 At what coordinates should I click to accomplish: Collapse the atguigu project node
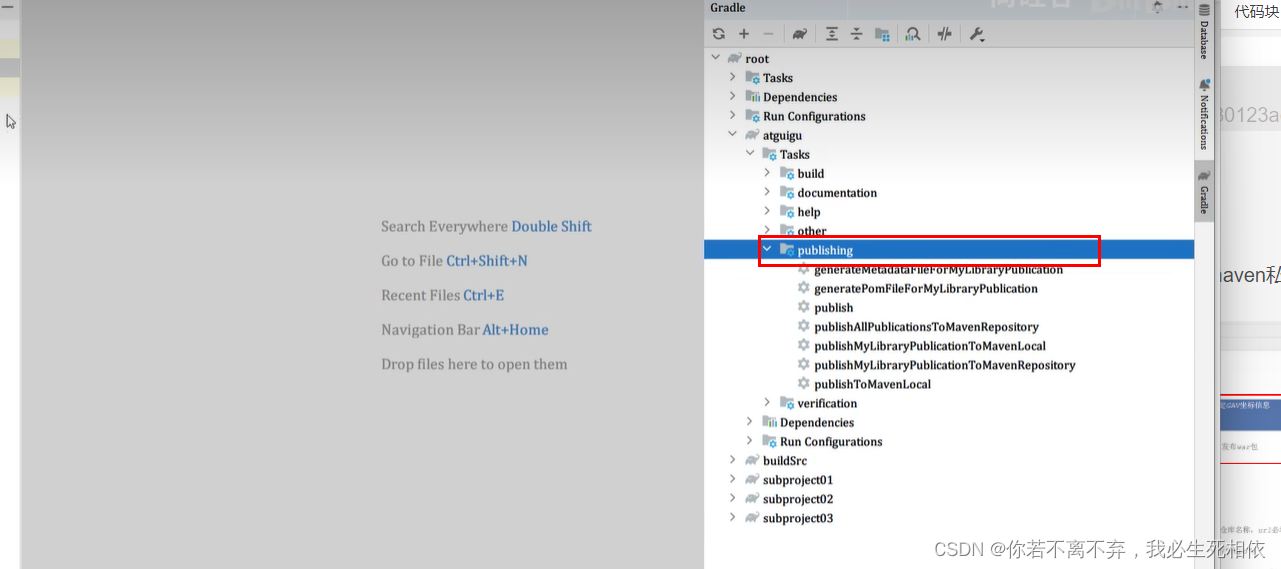point(732,134)
